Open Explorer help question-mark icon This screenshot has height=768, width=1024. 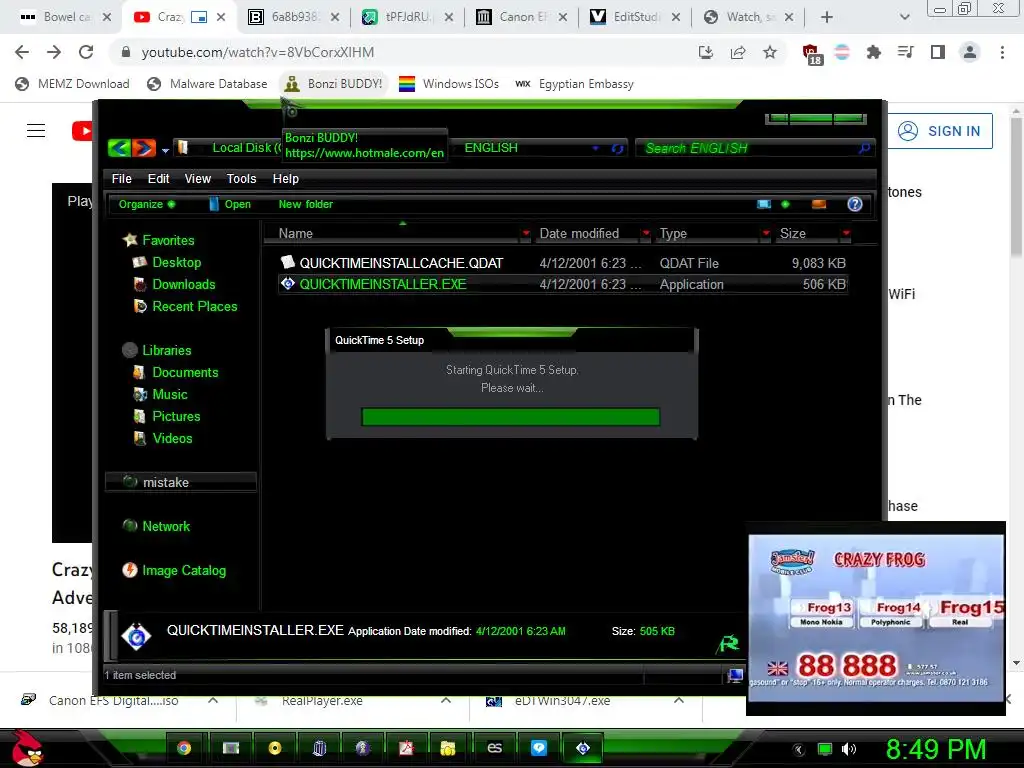(855, 204)
